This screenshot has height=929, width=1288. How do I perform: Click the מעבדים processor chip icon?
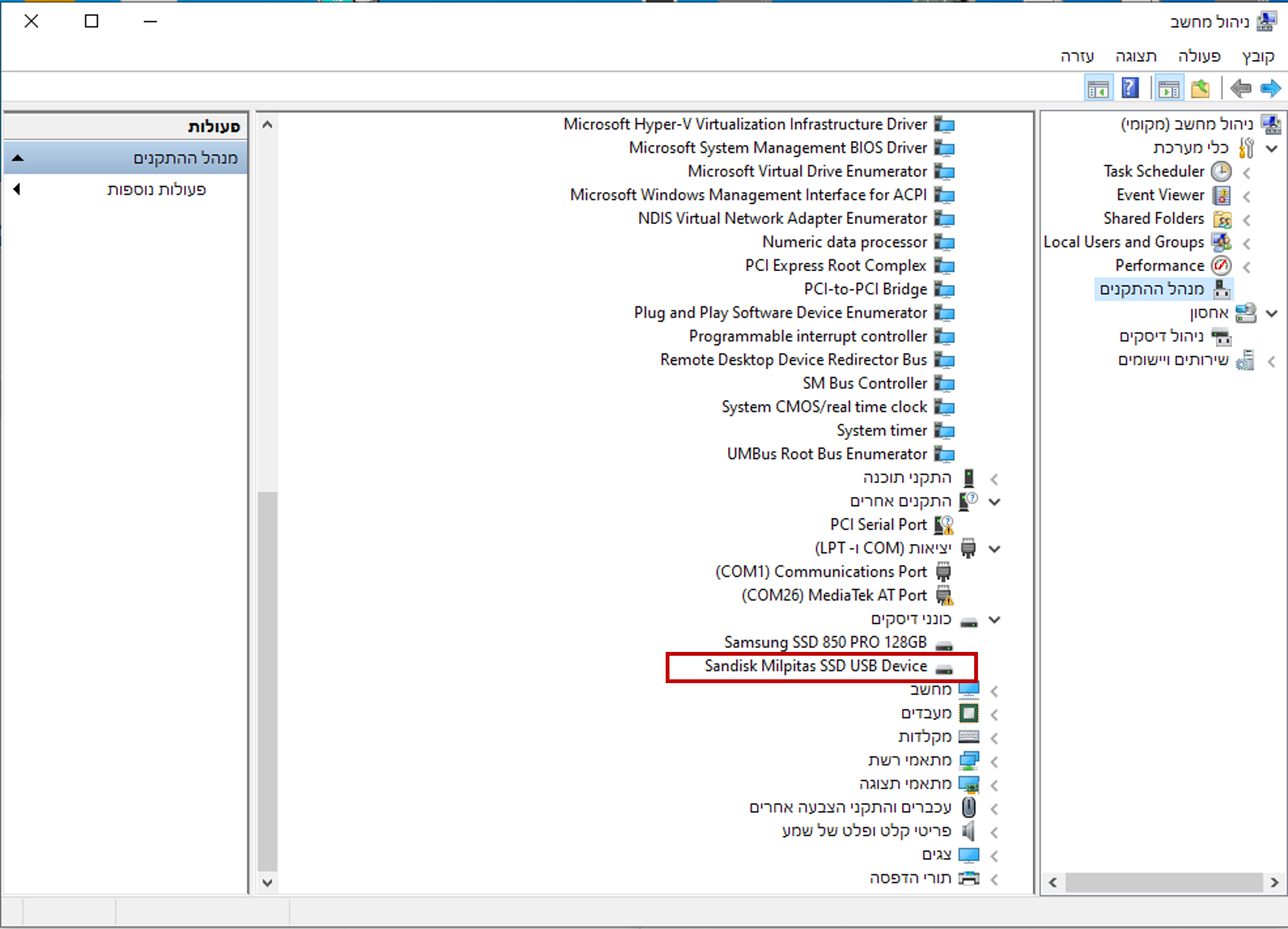pos(969,713)
